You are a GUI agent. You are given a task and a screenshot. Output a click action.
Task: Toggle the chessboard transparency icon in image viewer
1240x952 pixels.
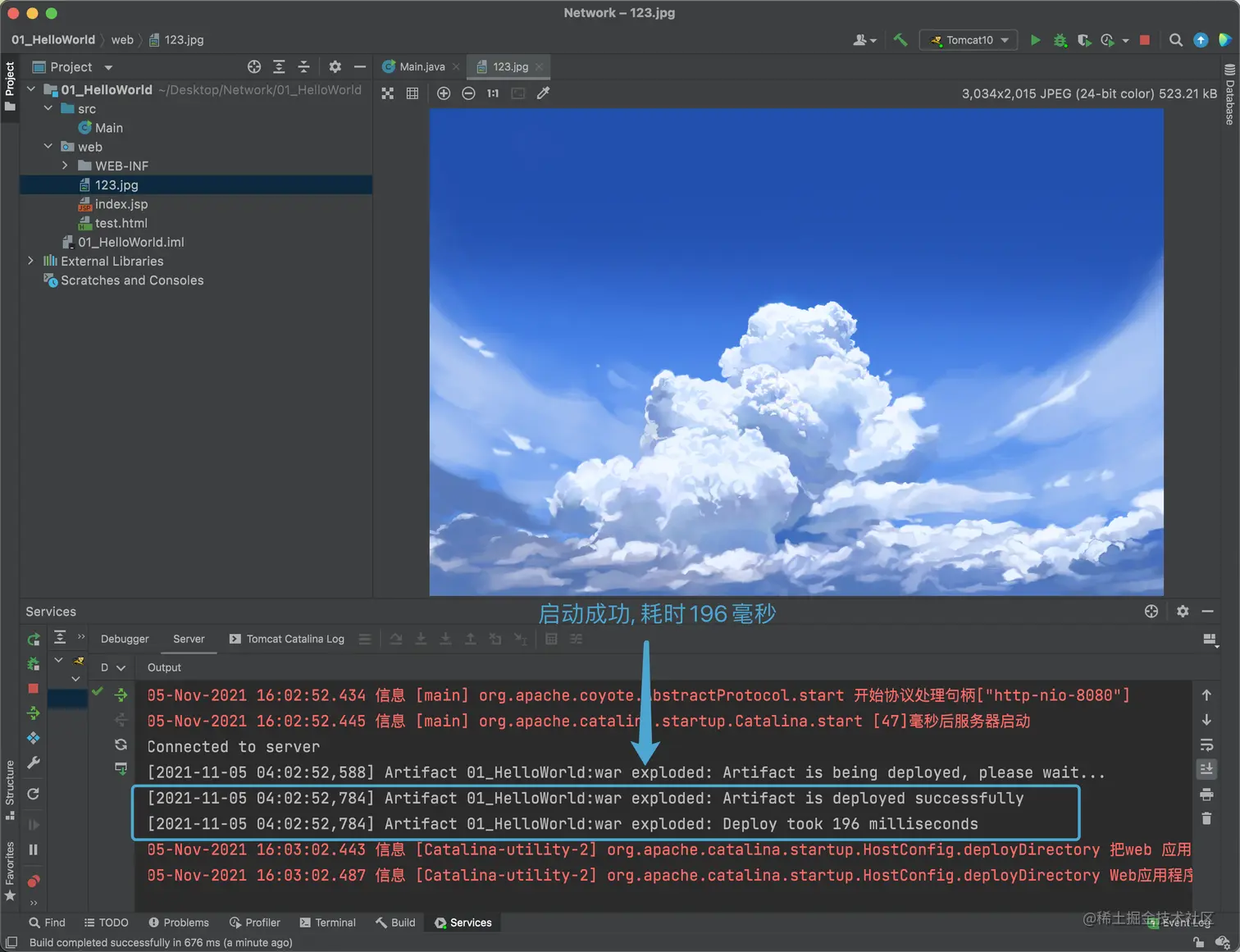pyautogui.click(x=388, y=93)
